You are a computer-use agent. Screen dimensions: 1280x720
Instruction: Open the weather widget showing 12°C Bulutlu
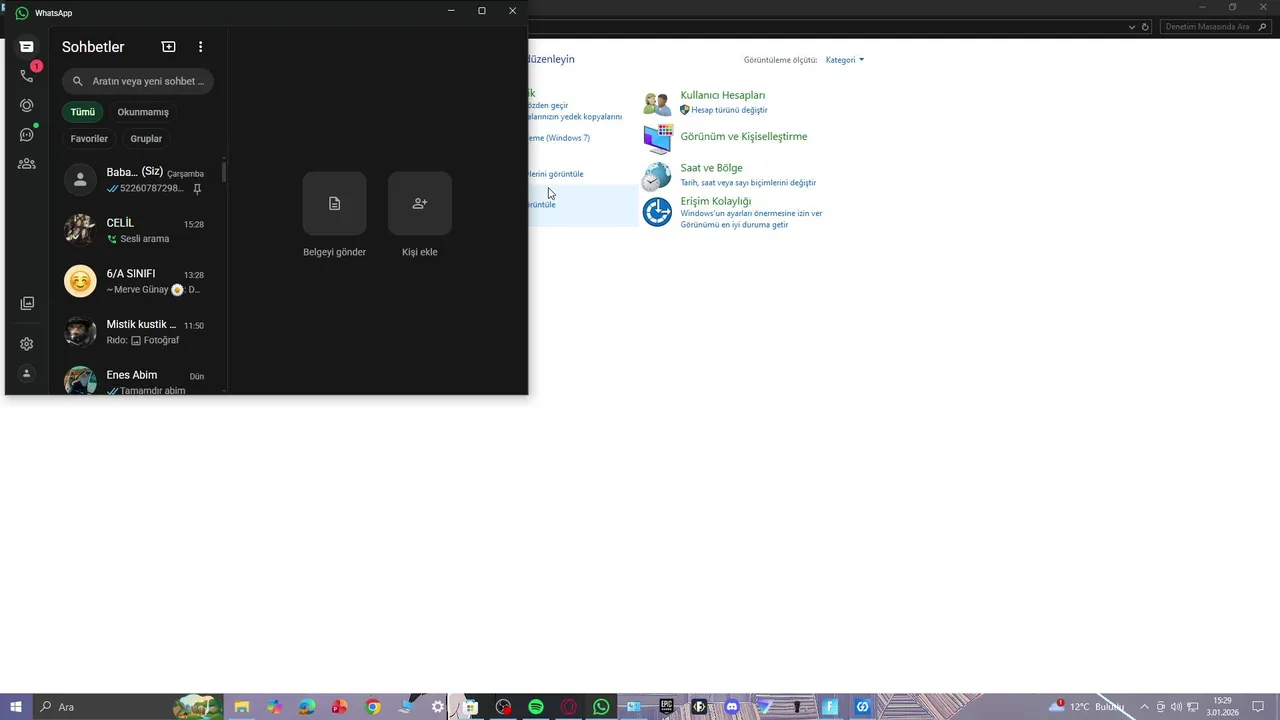click(1087, 706)
